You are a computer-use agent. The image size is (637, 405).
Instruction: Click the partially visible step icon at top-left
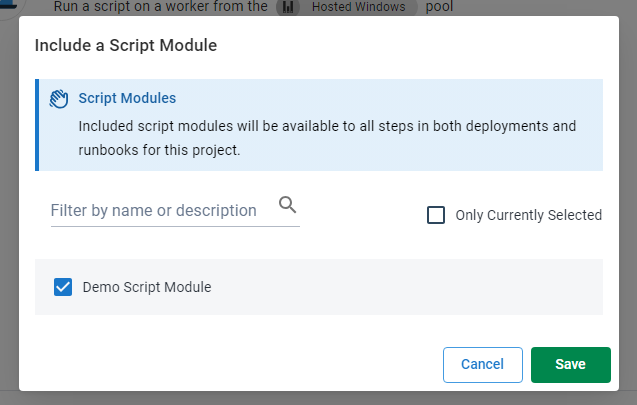coord(8,5)
